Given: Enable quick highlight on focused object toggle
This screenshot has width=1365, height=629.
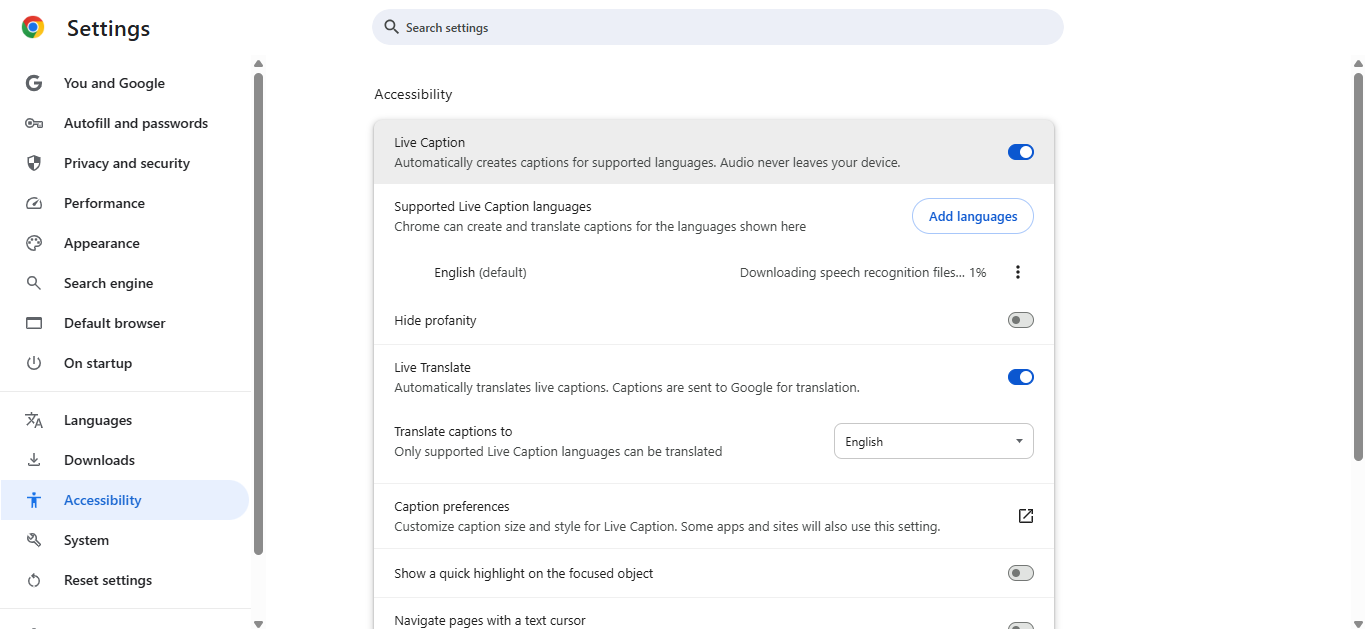Looking at the screenshot, I should (1020, 573).
